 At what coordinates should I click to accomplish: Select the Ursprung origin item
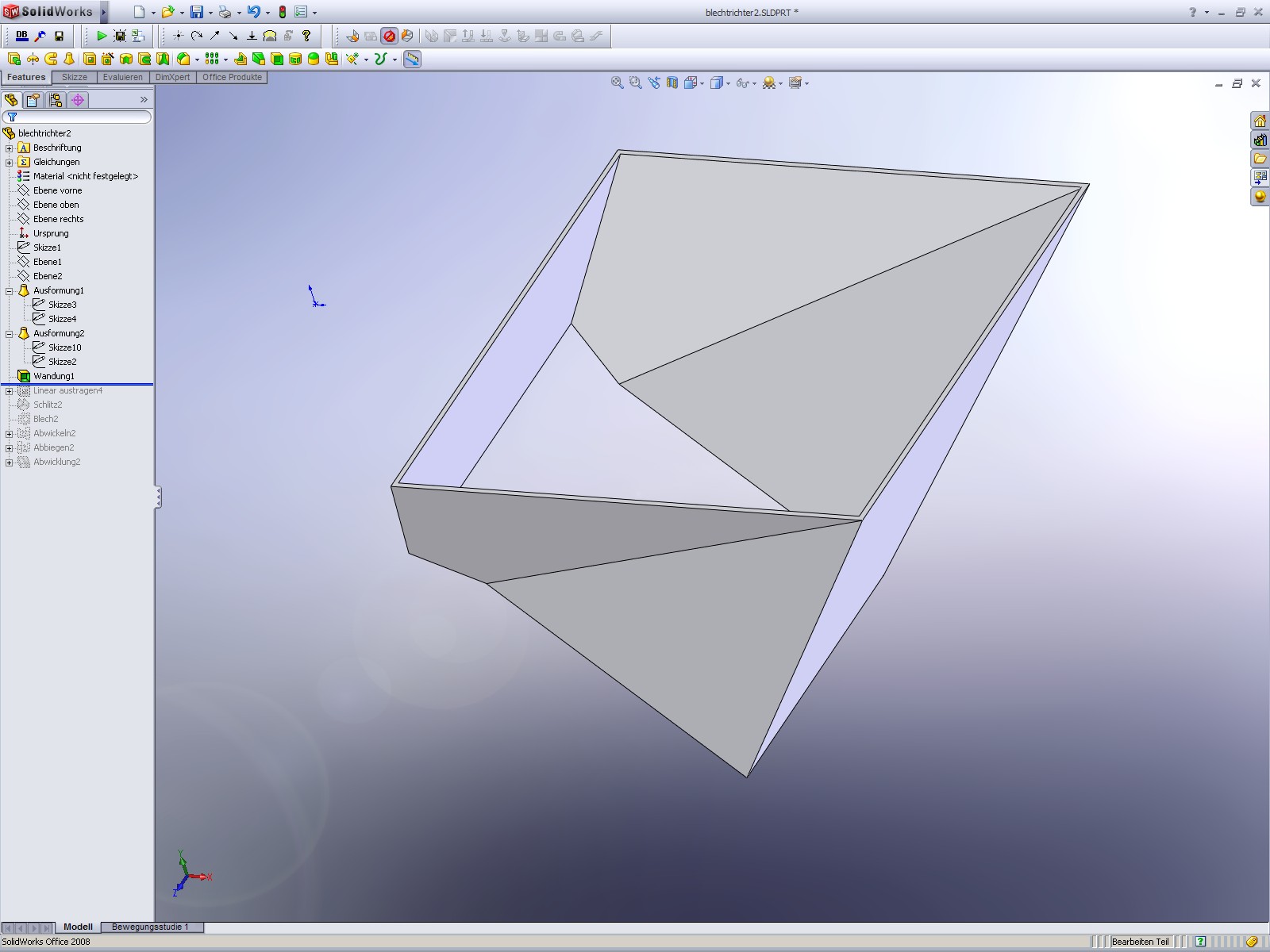[x=44, y=233]
